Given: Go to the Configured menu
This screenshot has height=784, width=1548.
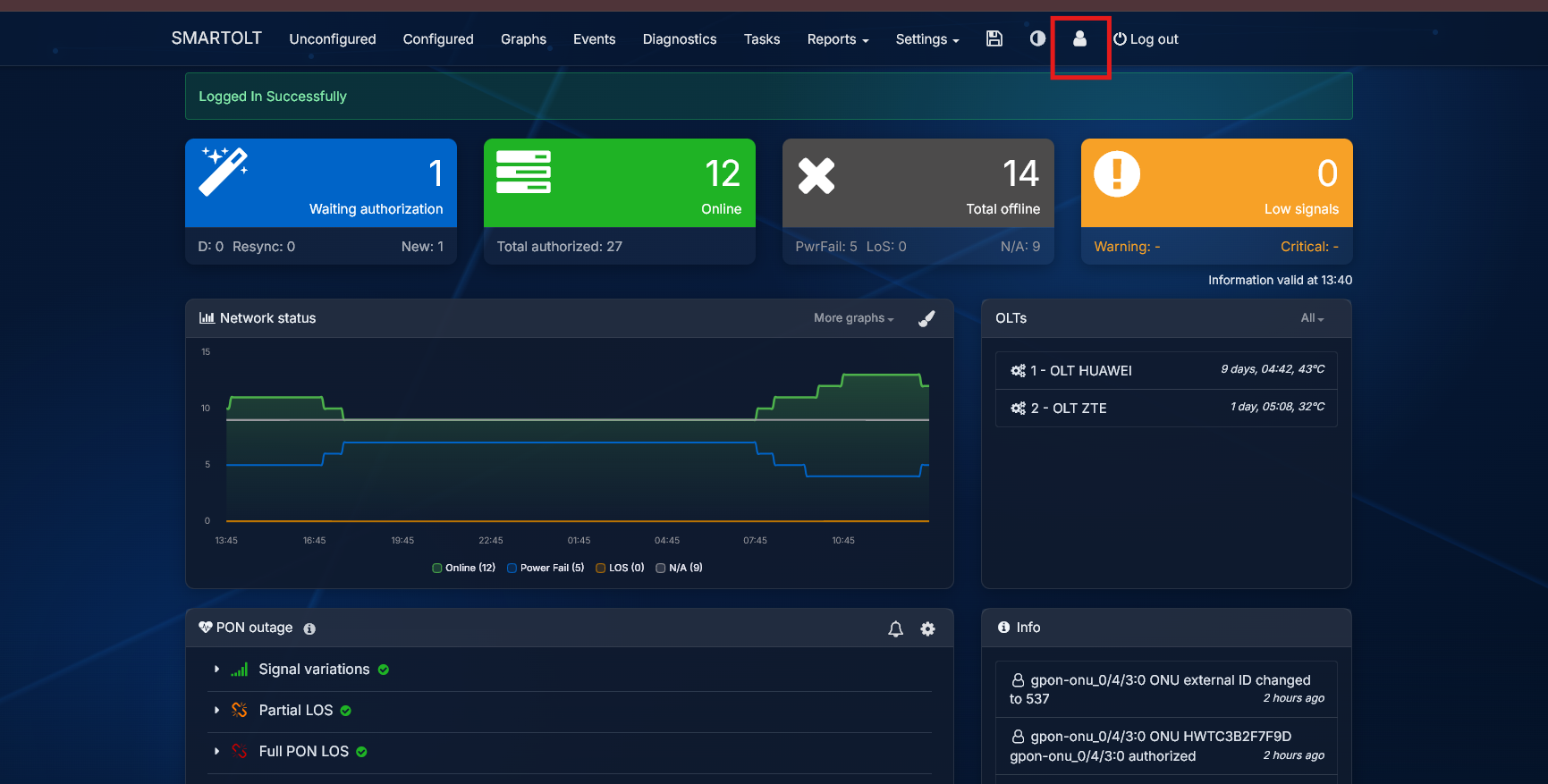Looking at the screenshot, I should [438, 39].
